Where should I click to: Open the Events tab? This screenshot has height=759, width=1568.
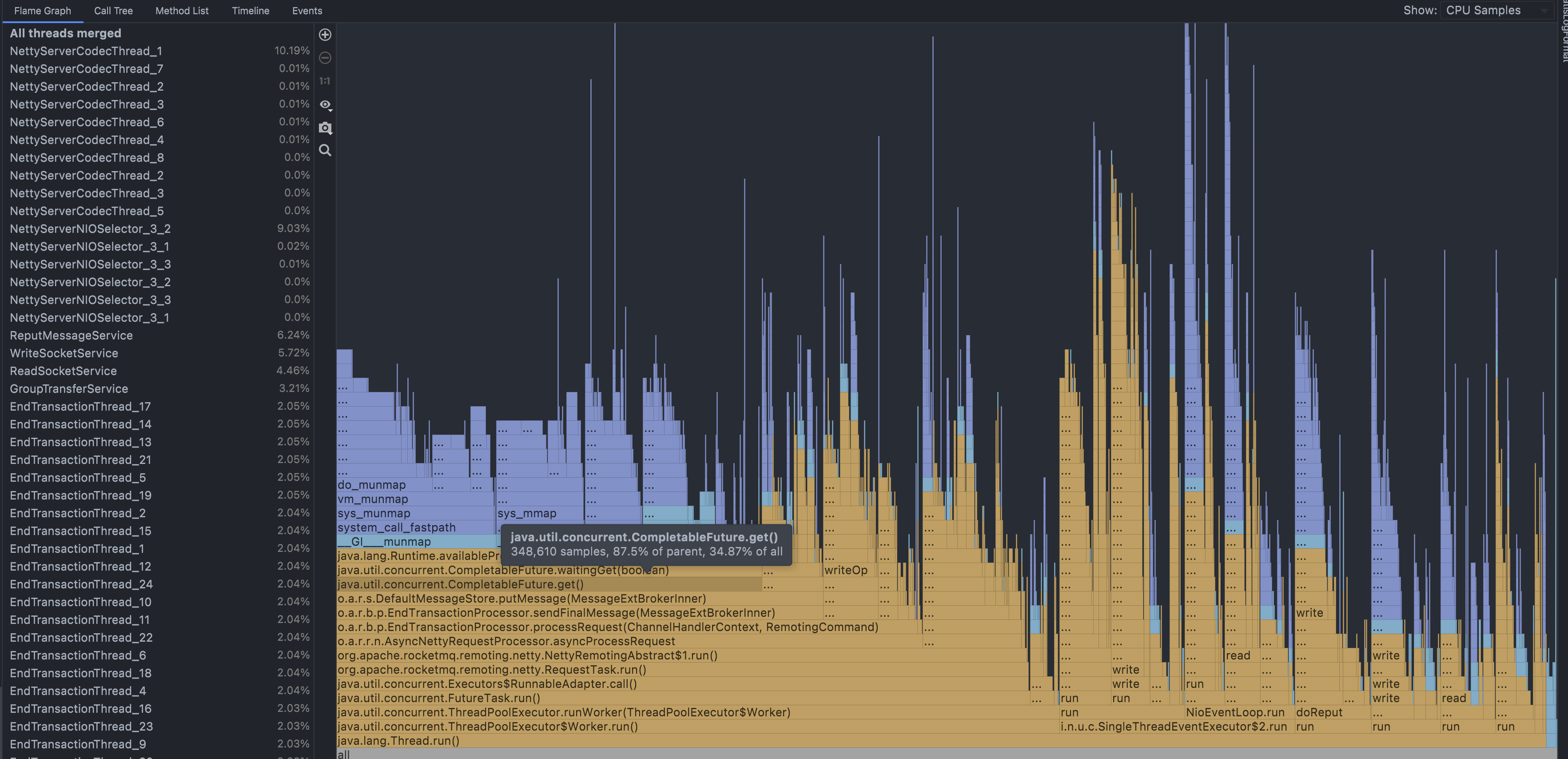click(x=307, y=10)
